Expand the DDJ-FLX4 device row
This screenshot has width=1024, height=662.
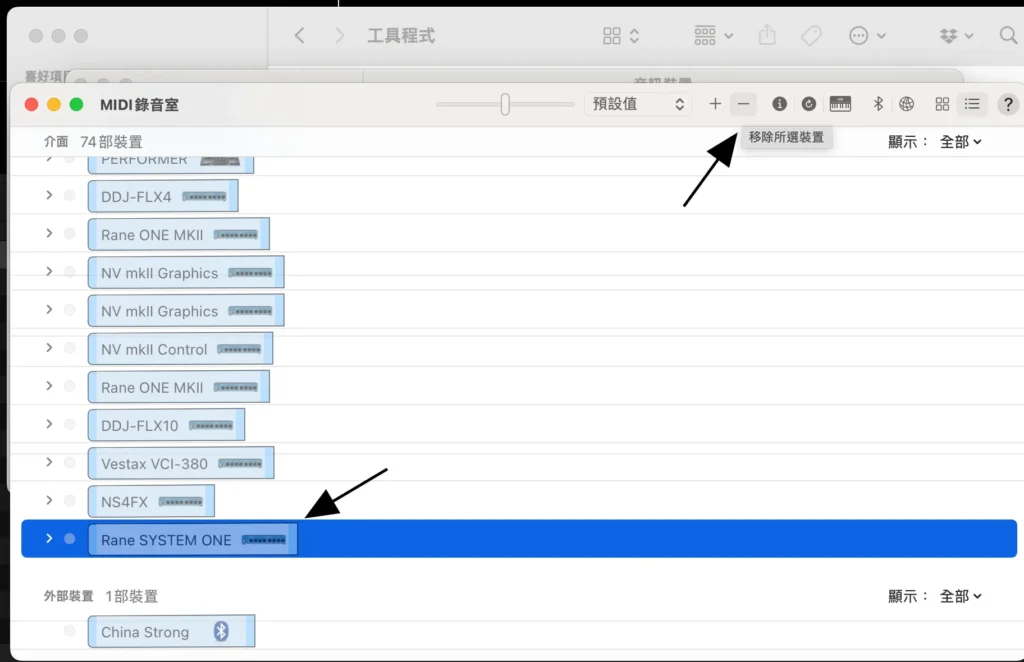click(x=49, y=196)
